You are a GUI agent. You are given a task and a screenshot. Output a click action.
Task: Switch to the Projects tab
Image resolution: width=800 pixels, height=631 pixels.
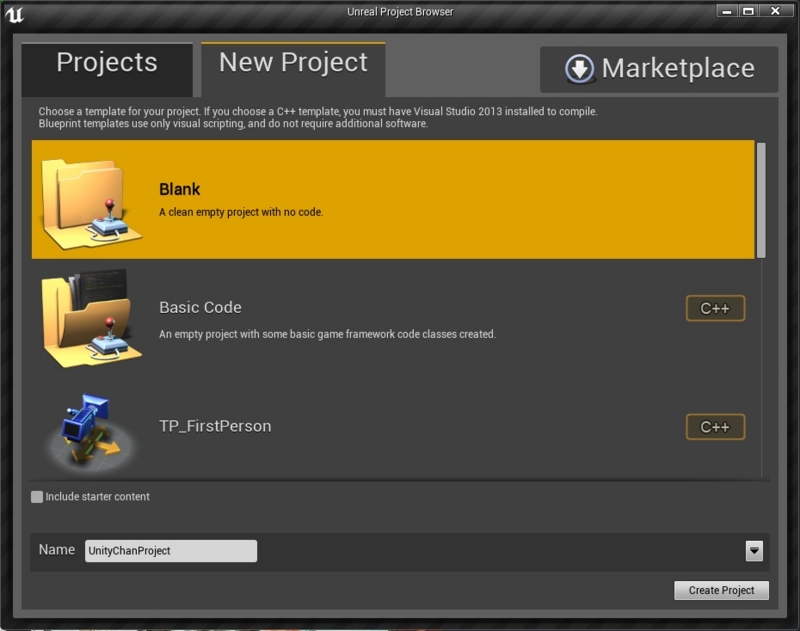coord(107,69)
